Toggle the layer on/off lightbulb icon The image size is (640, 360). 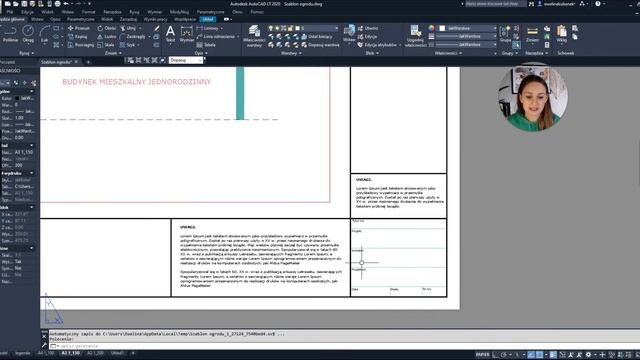270,28
